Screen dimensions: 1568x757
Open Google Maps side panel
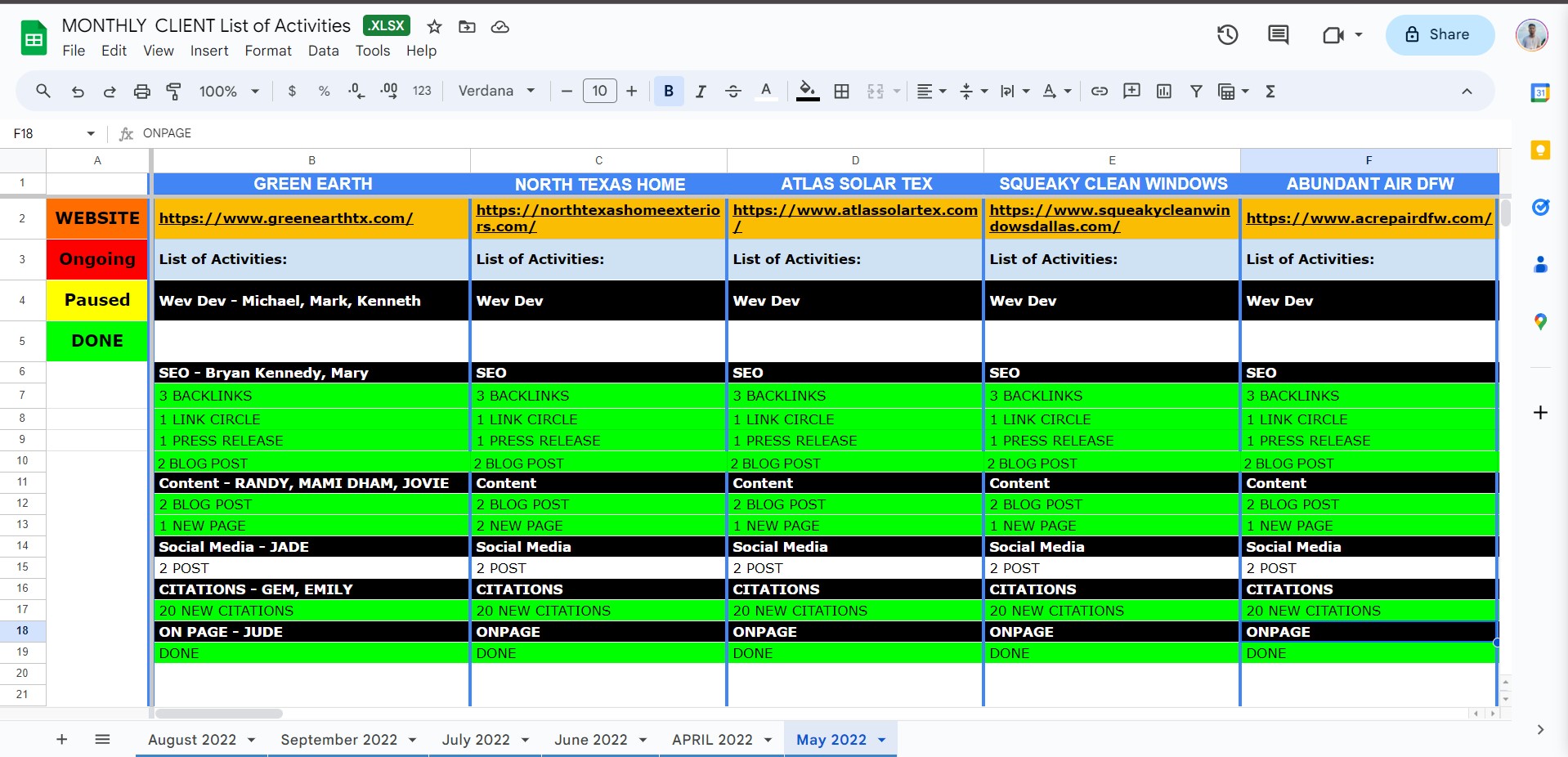click(1540, 322)
